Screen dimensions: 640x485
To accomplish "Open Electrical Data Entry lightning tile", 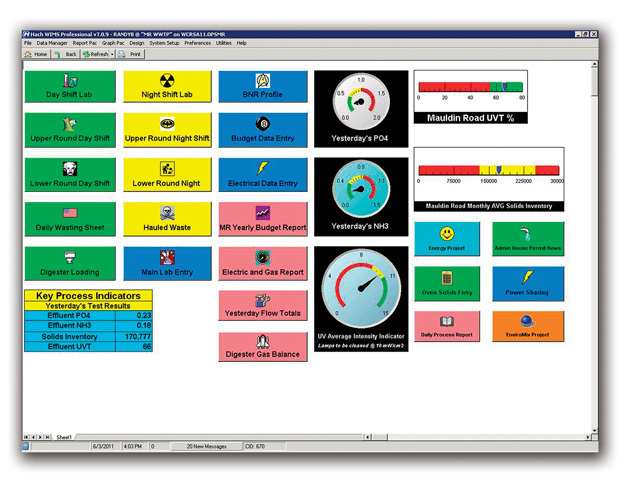I will [263, 175].
